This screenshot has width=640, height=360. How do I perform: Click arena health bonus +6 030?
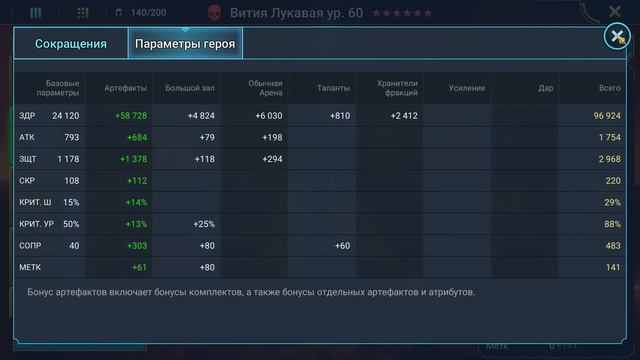(269, 116)
